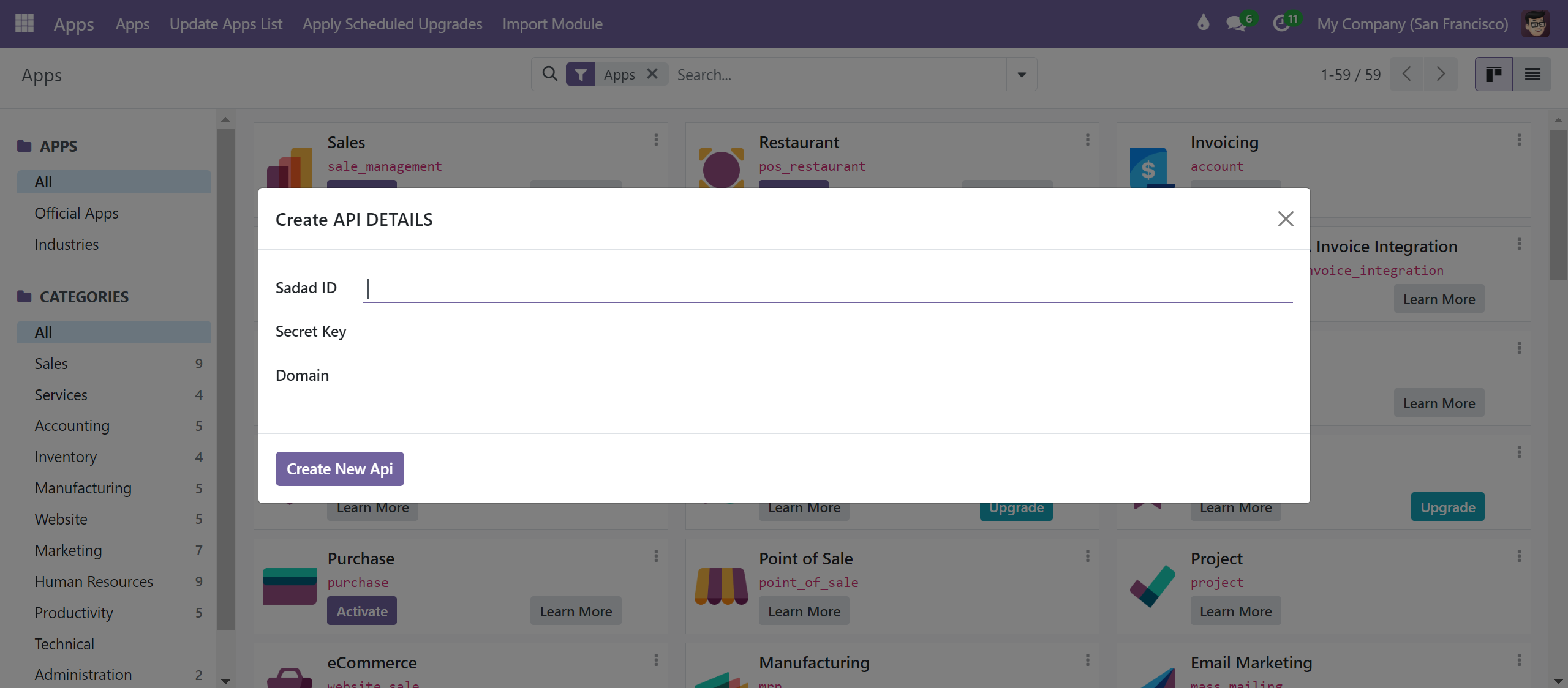The width and height of the screenshot is (1568, 688).
Task: Select the Administration category
Action: click(114, 675)
